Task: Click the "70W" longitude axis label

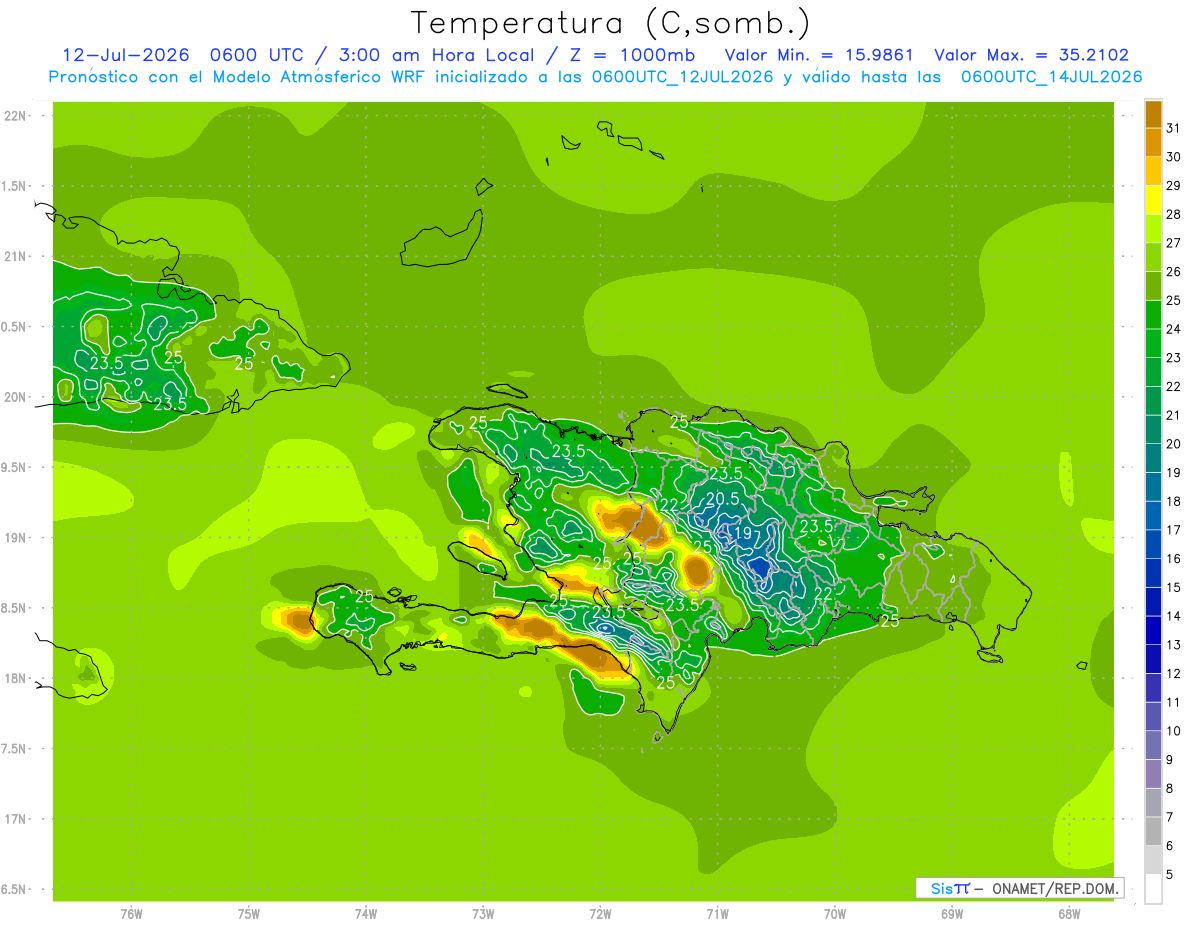Action: 835,914
